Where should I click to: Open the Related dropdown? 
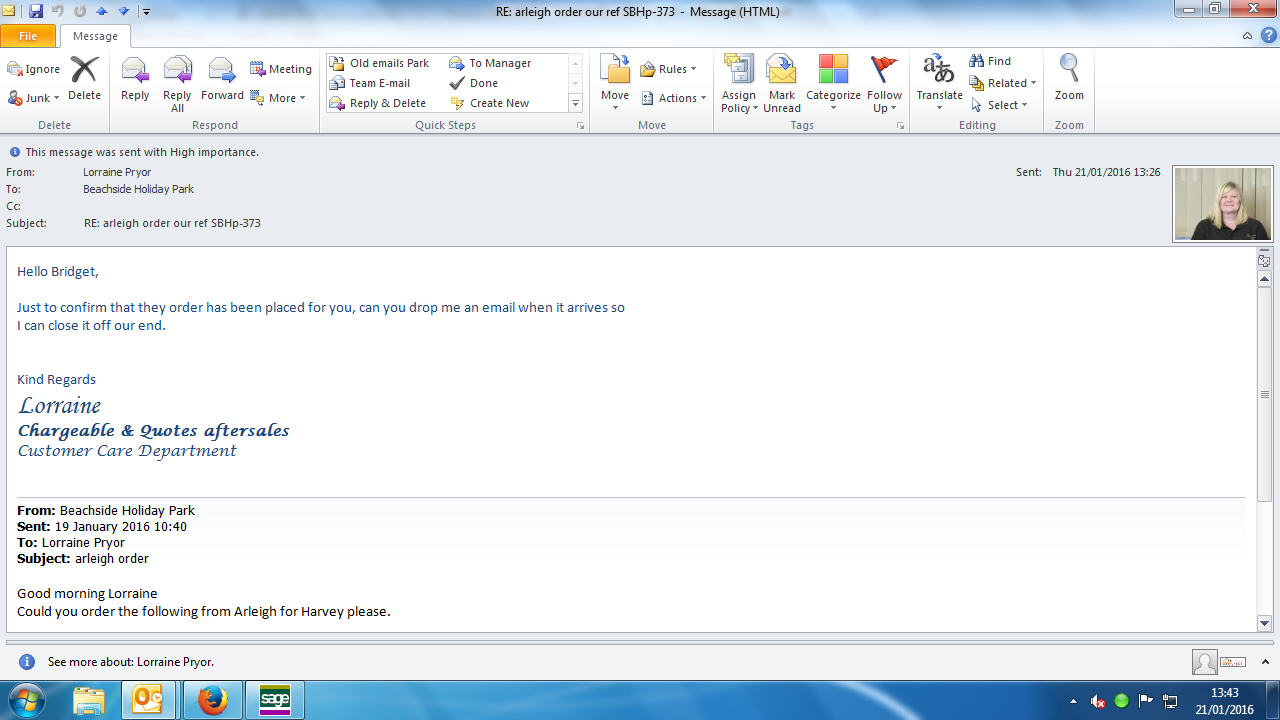pyautogui.click(x=1003, y=83)
